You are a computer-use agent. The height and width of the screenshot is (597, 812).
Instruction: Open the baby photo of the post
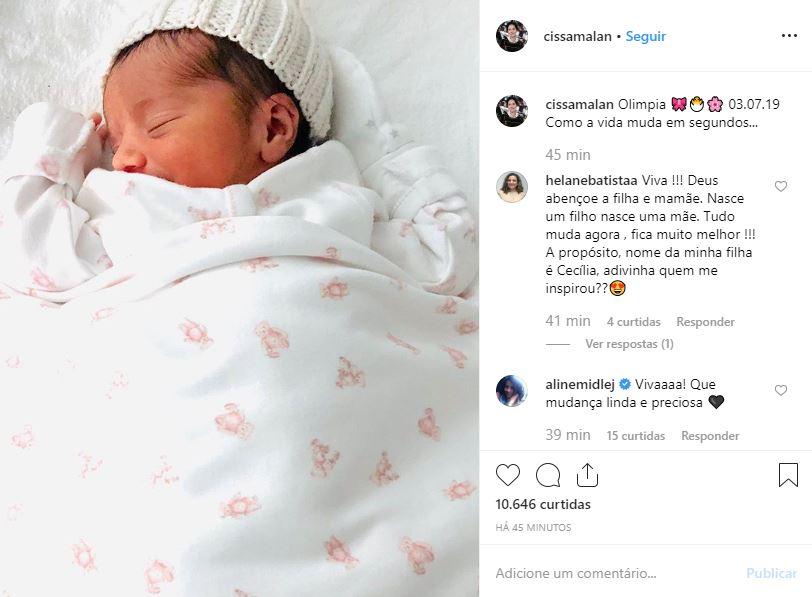tap(239, 298)
